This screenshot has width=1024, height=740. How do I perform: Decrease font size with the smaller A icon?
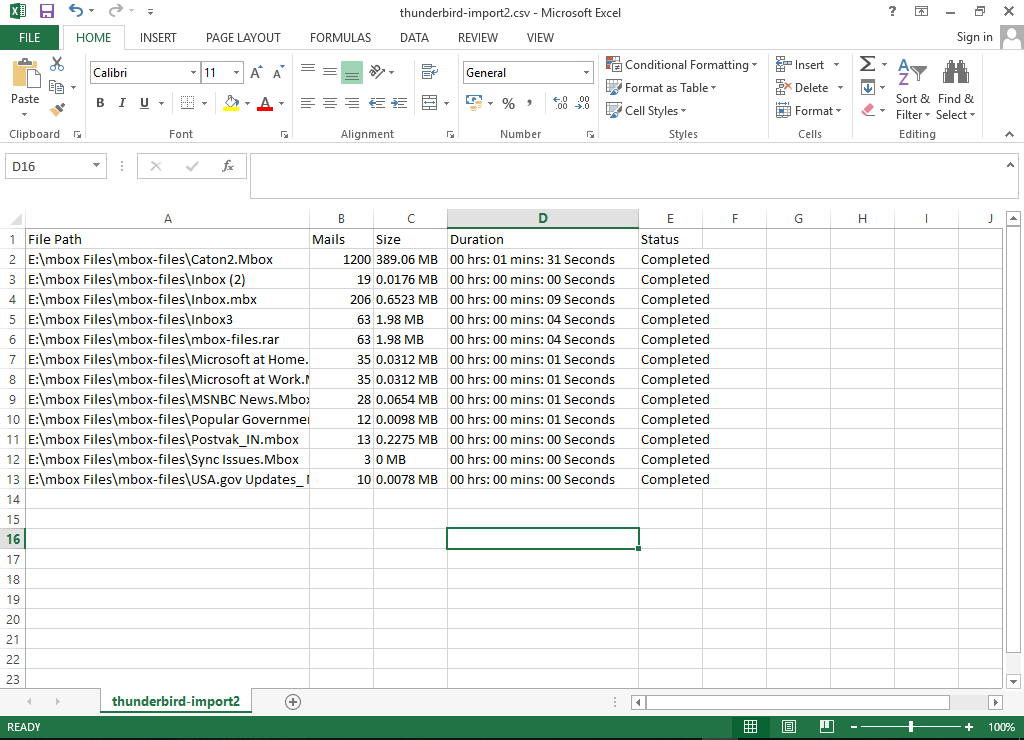coord(278,72)
